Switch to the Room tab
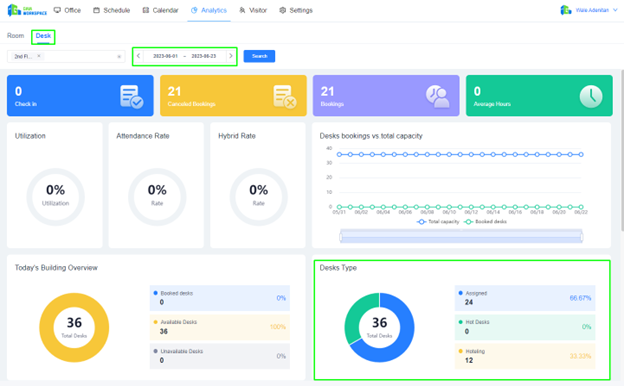Image resolution: width=624 pixels, height=386 pixels. point(16,36)
